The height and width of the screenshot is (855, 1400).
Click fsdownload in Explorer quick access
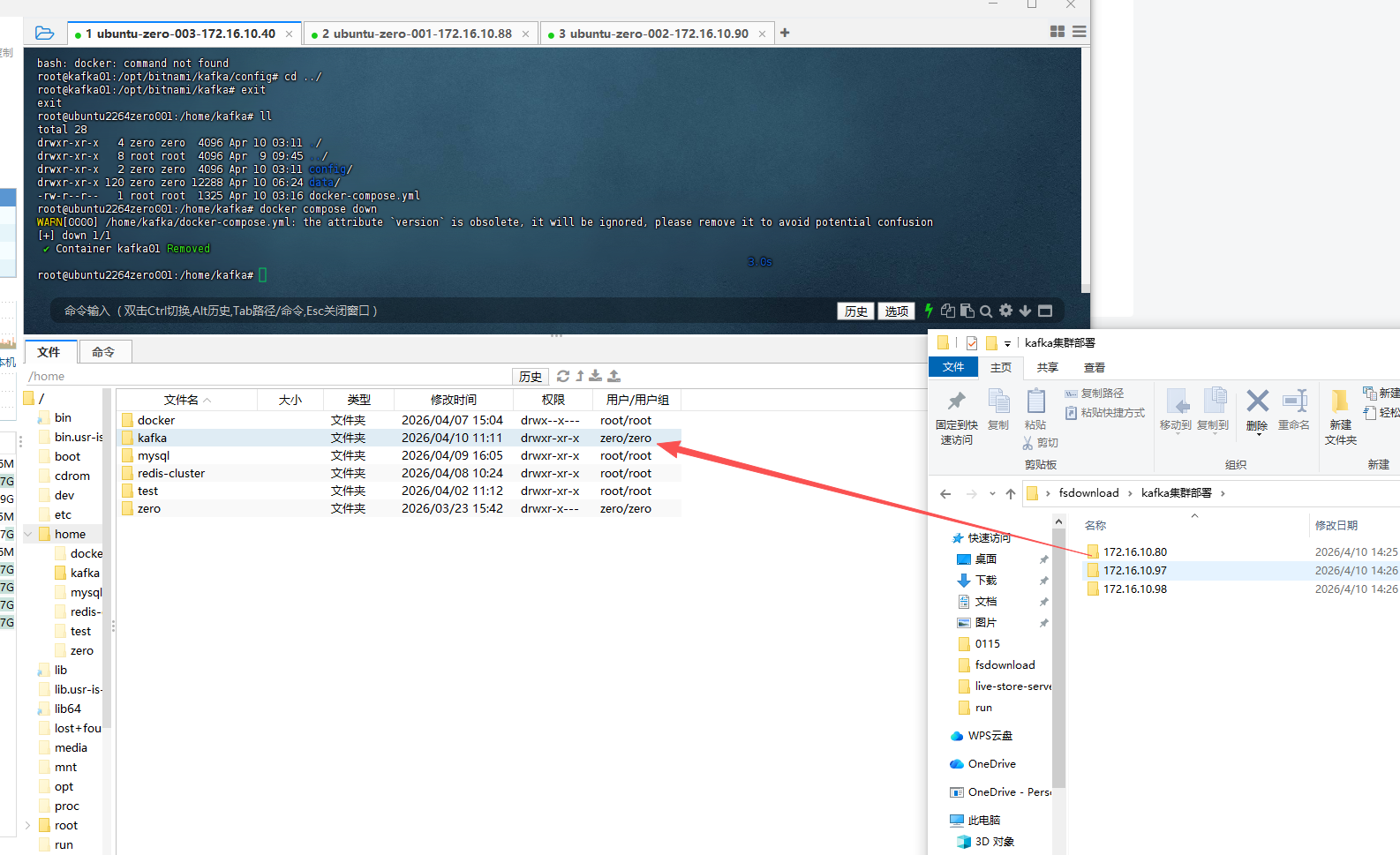click(1005, 664)
